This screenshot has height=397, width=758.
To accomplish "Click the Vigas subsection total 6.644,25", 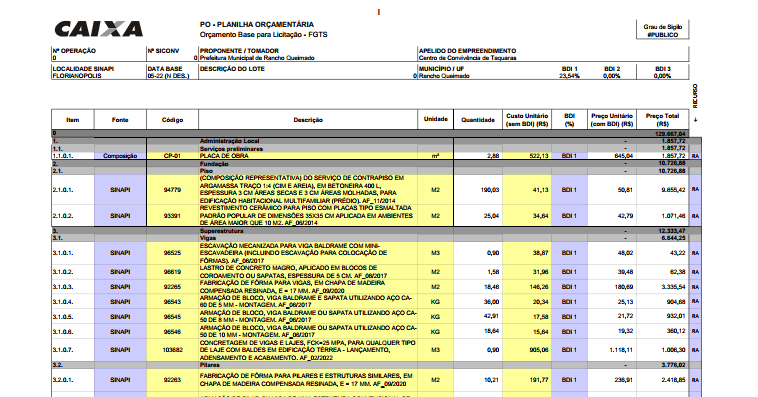I will coord(673,238).
